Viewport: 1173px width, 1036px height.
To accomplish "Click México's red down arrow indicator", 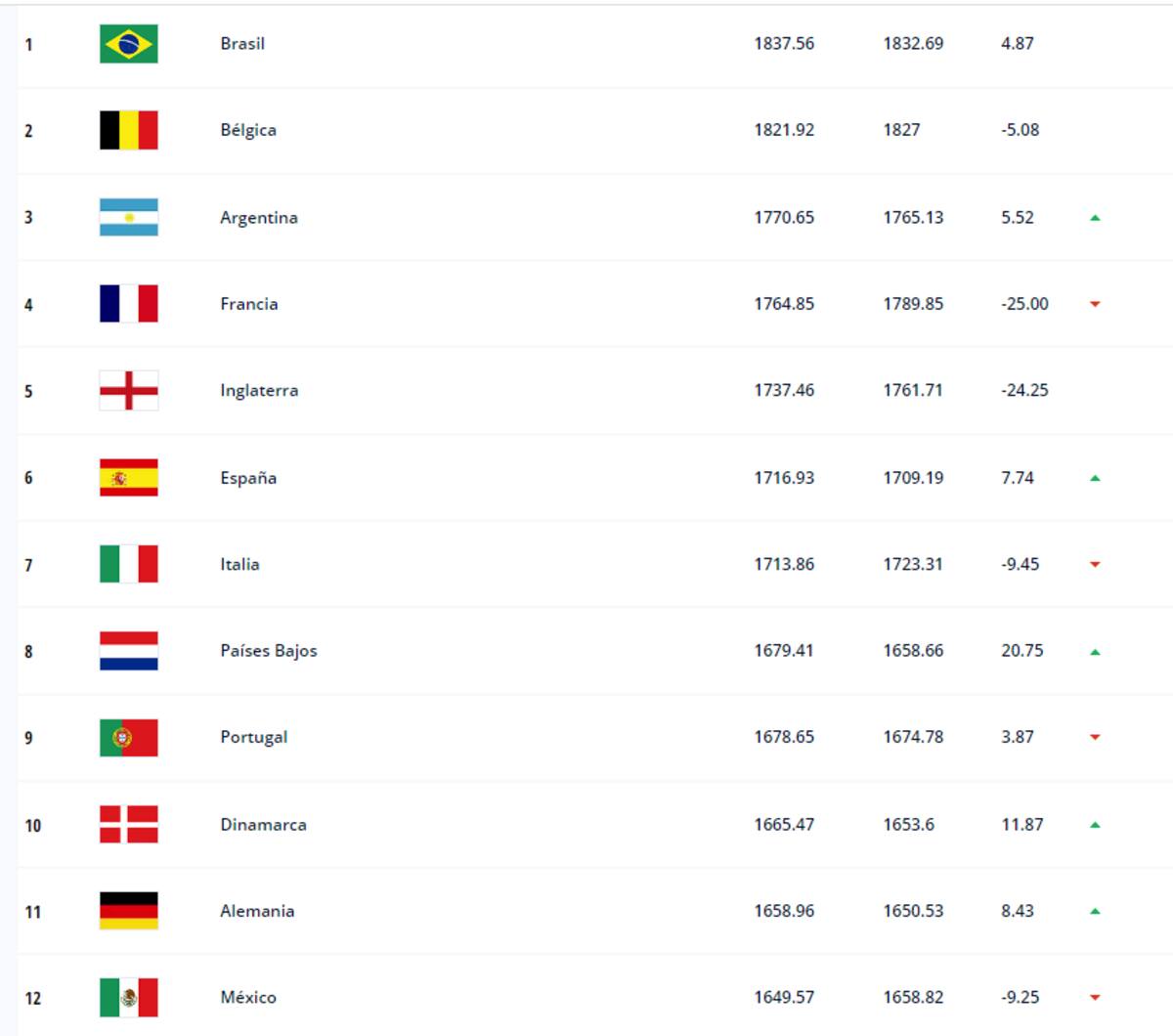I will click(x=1095, y=998).
